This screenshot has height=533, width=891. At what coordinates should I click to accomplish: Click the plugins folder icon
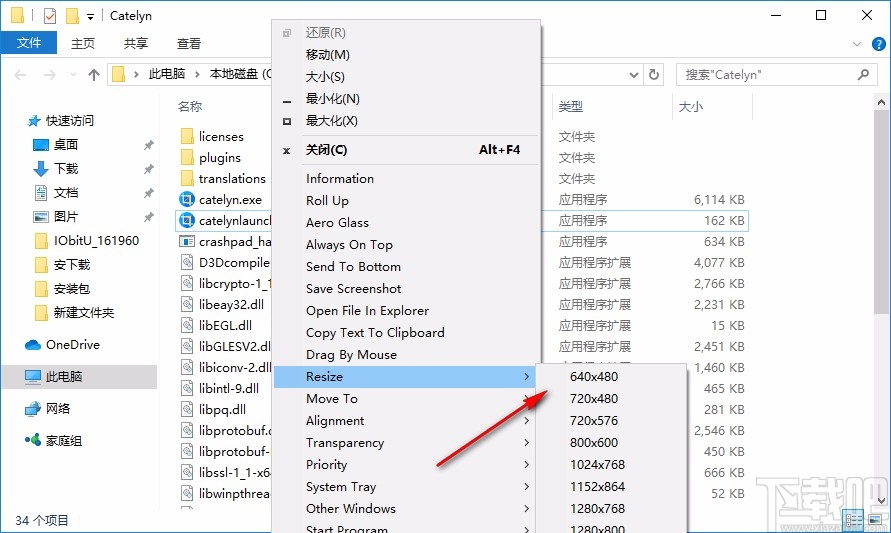[187, 157]
